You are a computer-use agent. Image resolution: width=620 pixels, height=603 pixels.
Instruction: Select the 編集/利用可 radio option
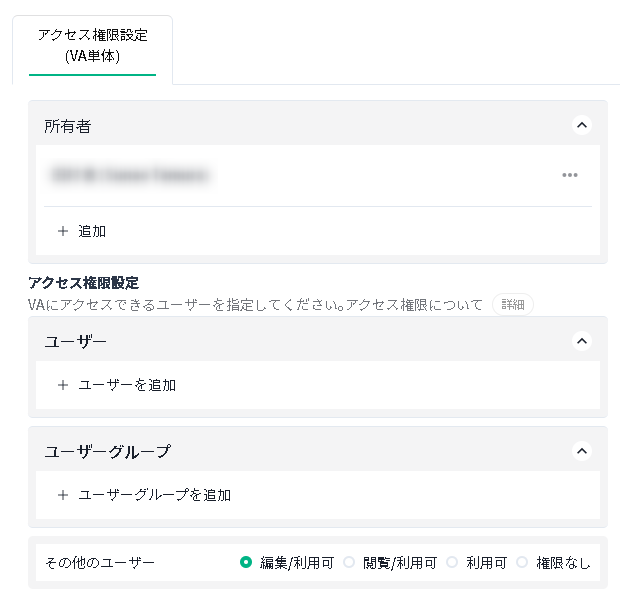246,562
